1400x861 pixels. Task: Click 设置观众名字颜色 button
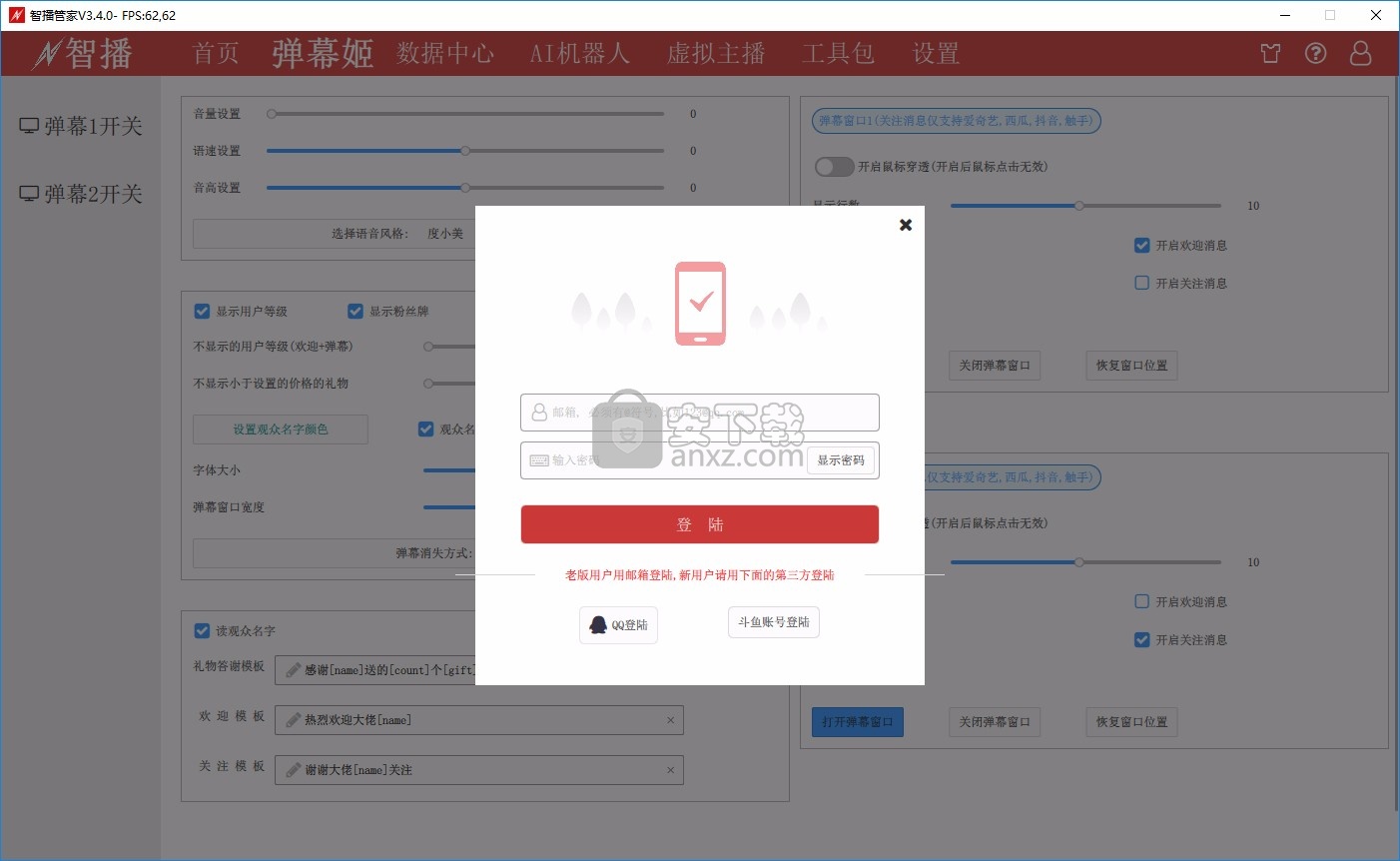tap(281, 430)
